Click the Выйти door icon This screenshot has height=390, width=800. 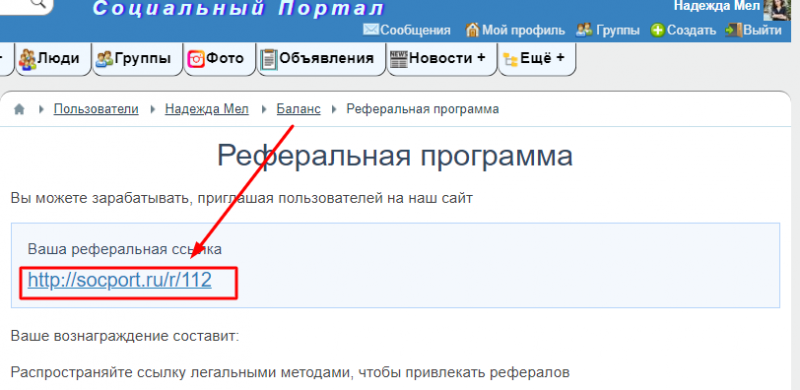tap(734, 30)
